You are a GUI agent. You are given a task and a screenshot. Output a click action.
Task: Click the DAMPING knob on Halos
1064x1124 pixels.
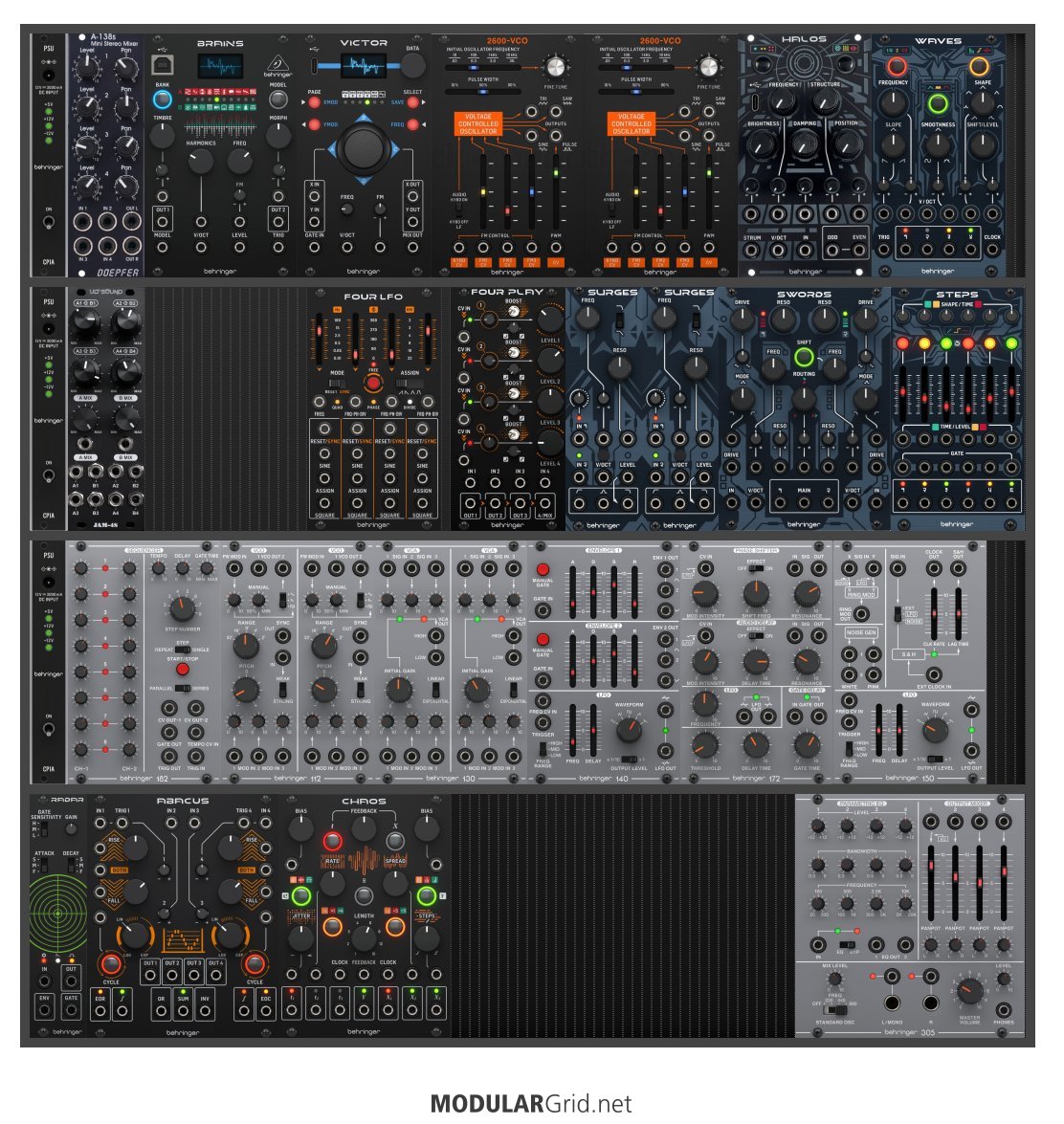pyautogui.click(x=804, y=144)
